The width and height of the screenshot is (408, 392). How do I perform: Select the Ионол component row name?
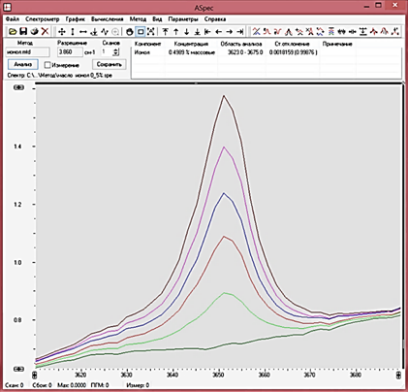[142, 52]
